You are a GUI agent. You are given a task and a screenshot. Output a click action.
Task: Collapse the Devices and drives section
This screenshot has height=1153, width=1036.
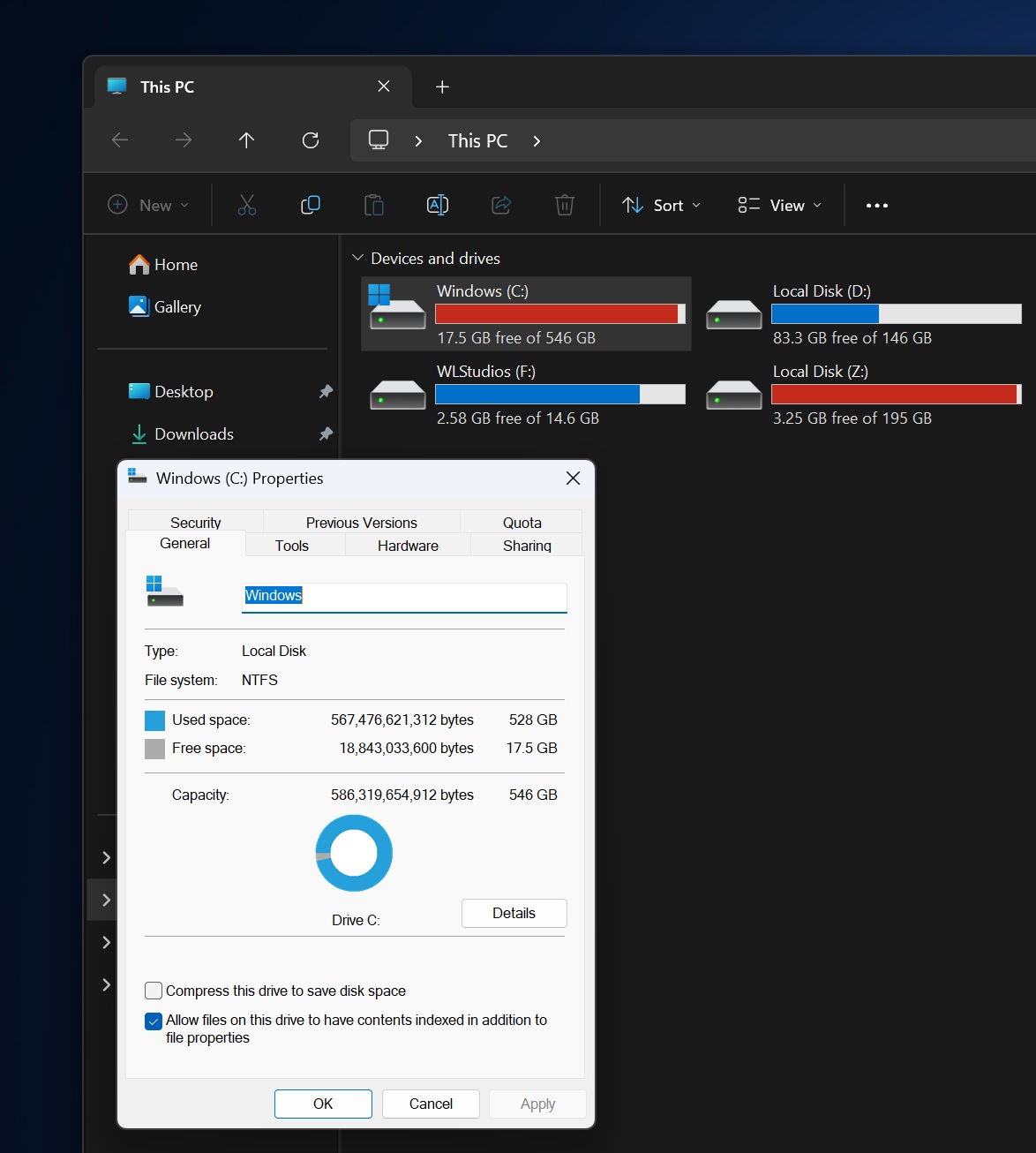click(x=358, y=258)
